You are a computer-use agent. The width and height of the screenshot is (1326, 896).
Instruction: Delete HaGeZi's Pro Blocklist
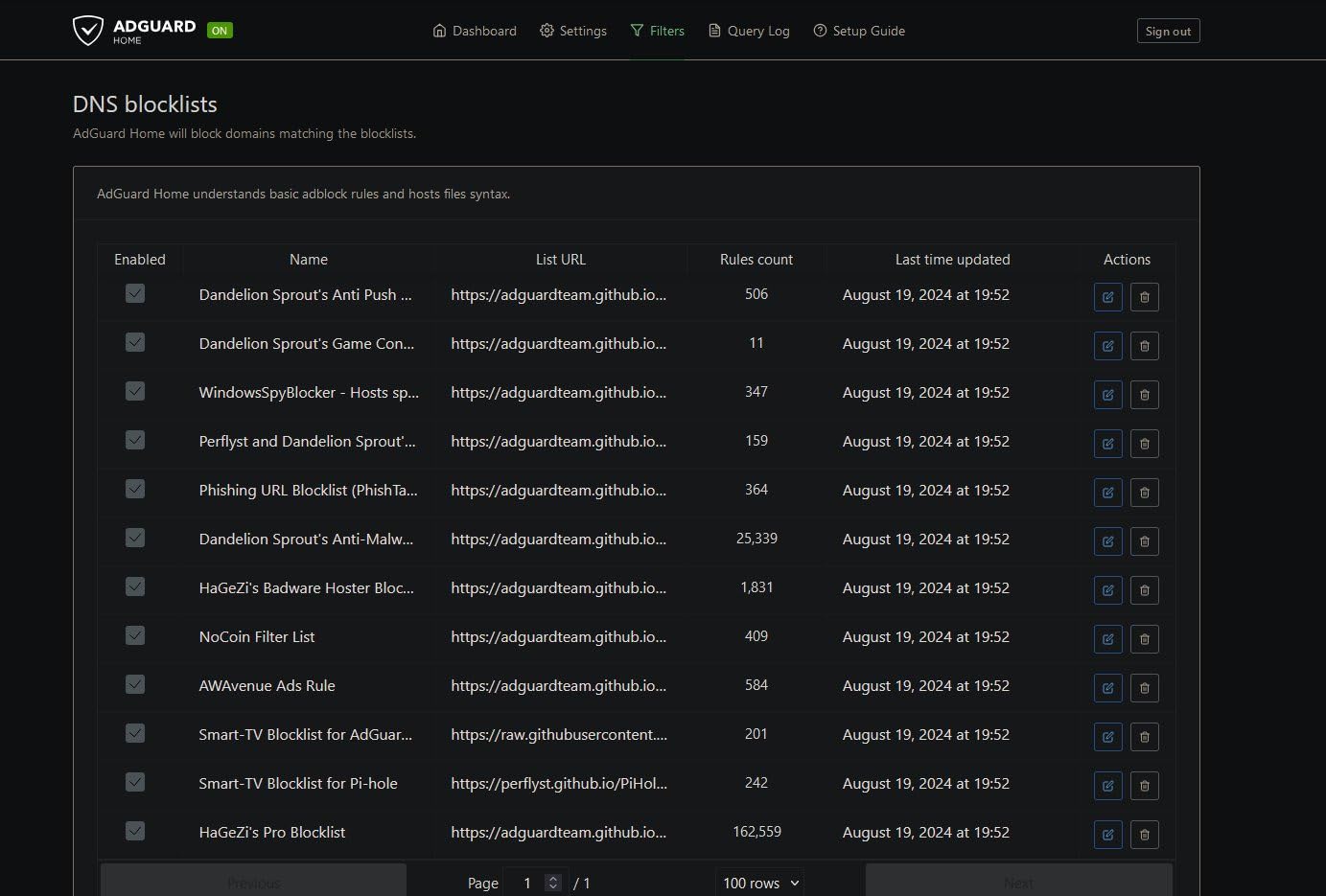click(1144, 835)
